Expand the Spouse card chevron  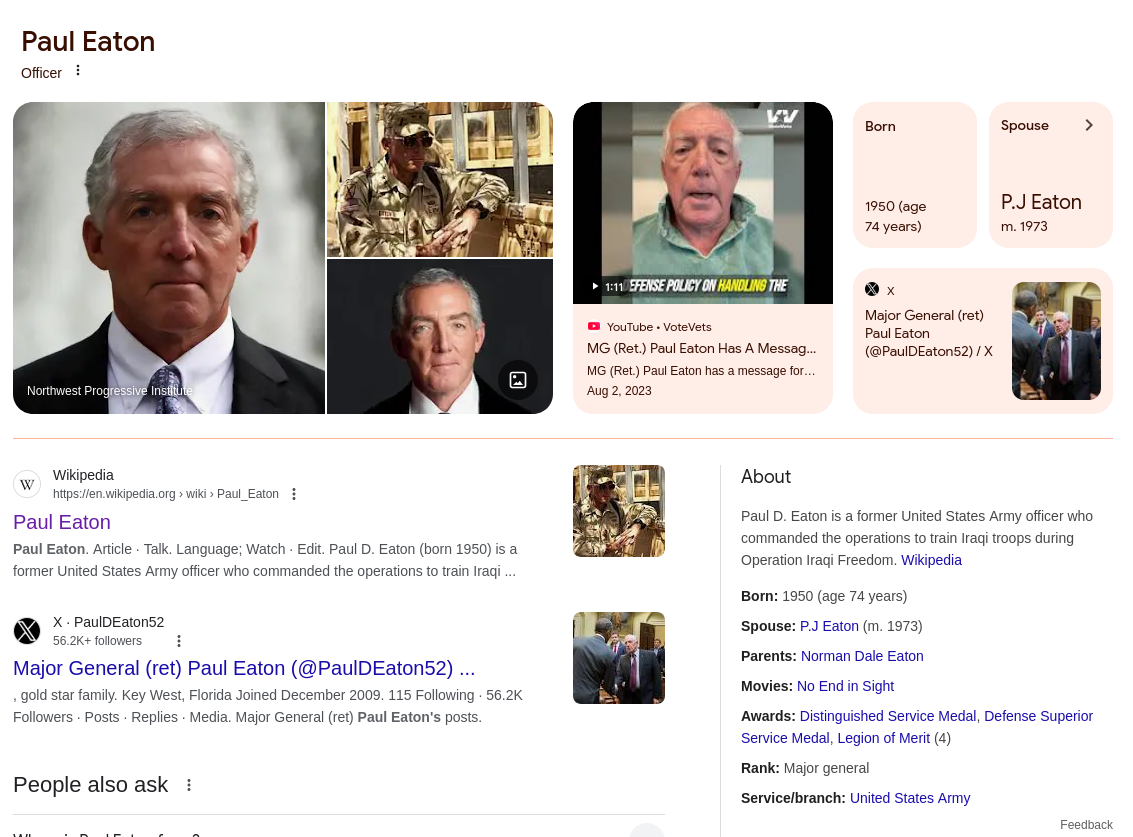click(1089, 125)
